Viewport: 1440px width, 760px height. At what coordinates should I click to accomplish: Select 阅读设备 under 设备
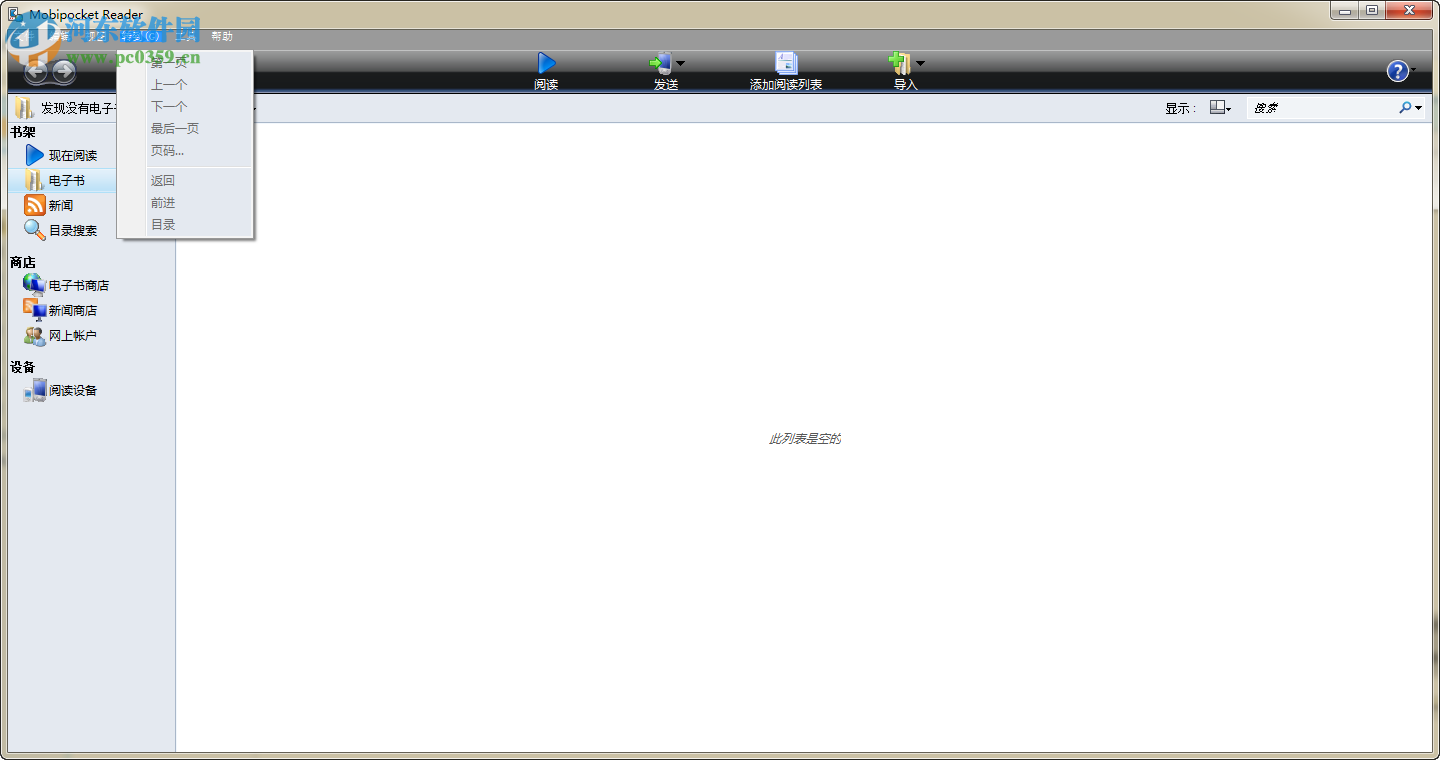click(x=61, y=390)
